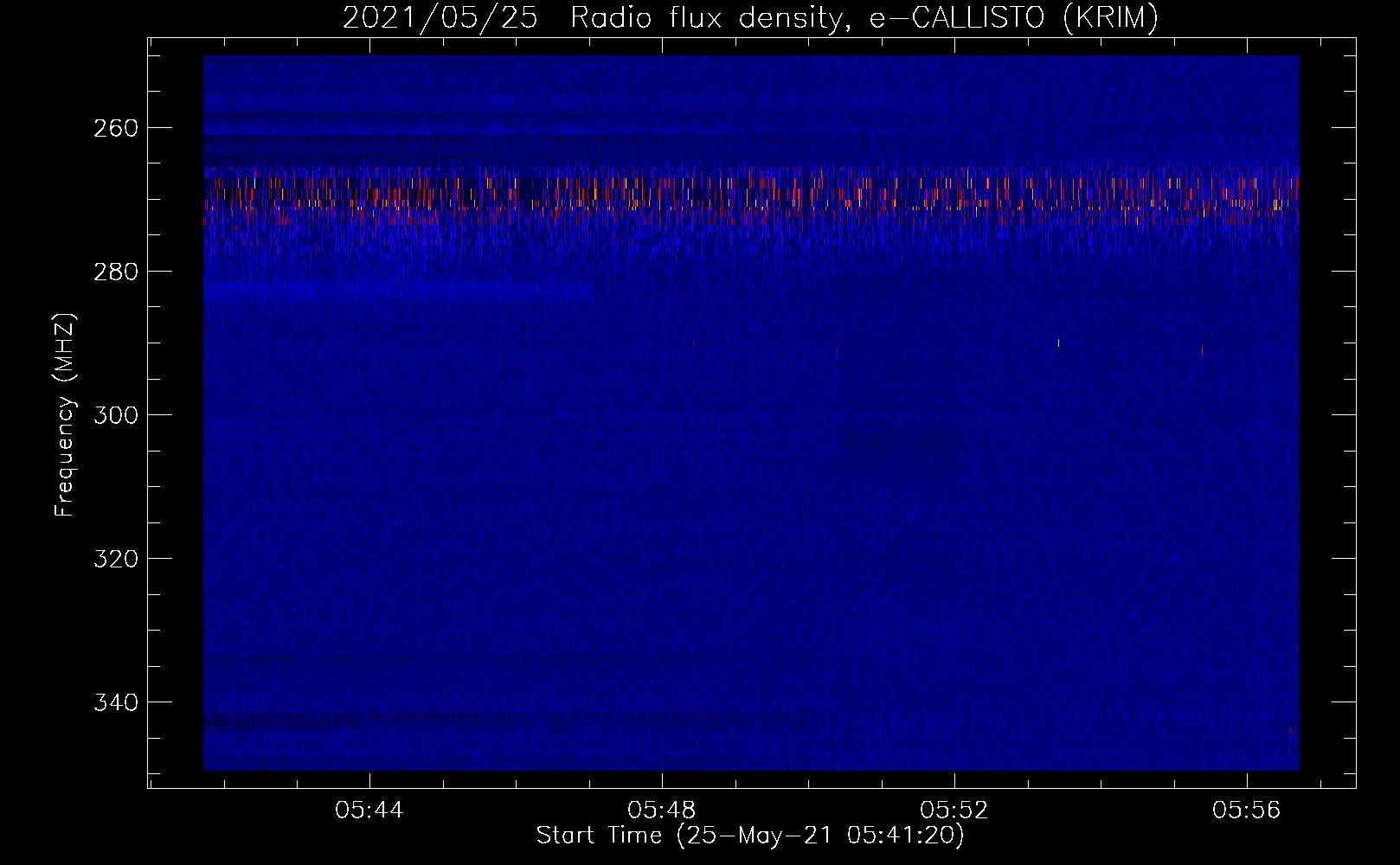Click the dark horizontal band near 343 MHz
The height and width of the screenshot is (865, 1400).
(x=511, y=722)
